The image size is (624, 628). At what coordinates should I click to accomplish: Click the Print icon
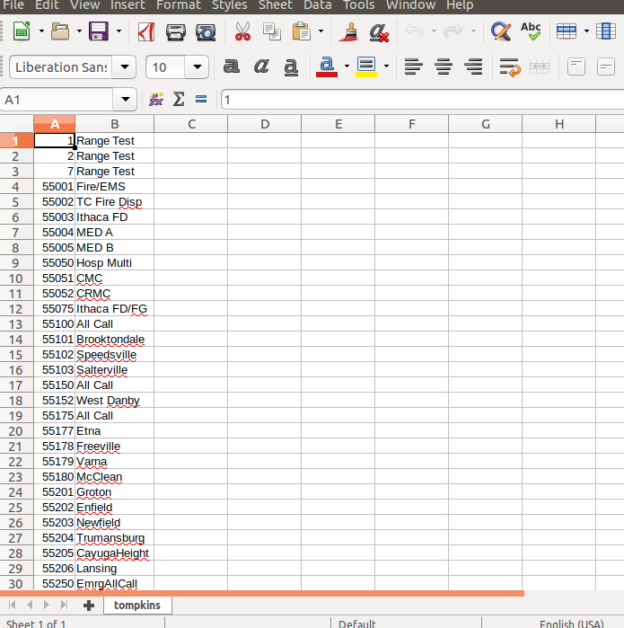pyautogui.click(x=175, y=32)
